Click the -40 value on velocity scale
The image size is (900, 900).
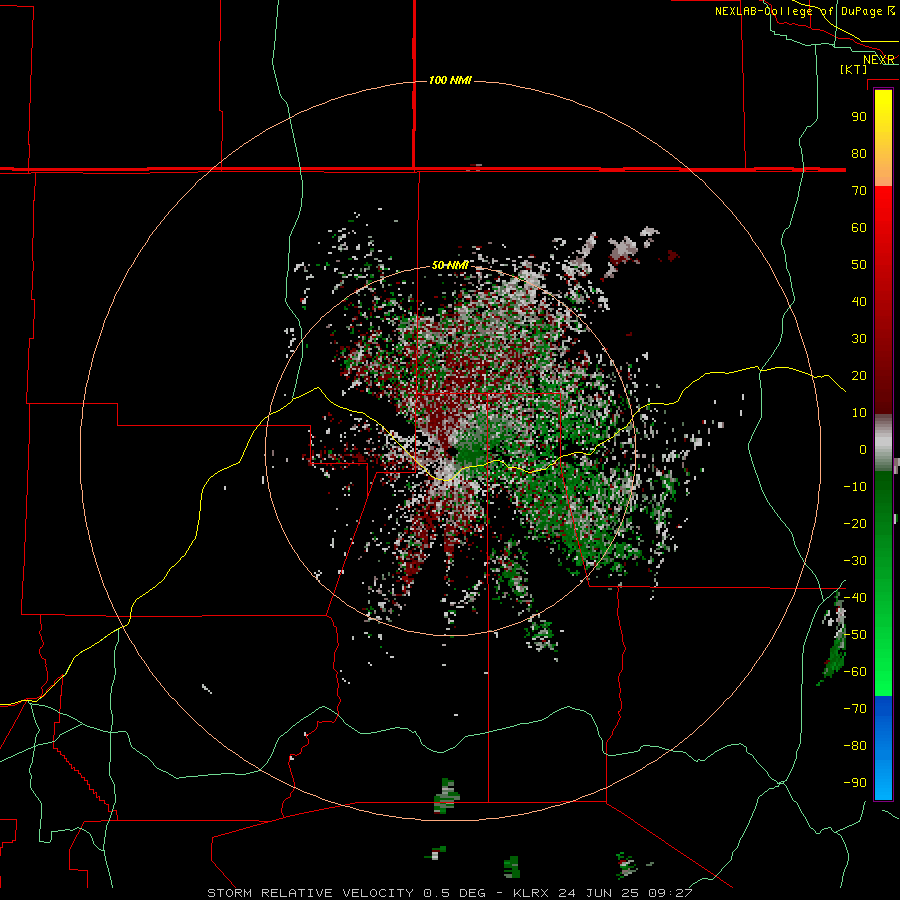pos(855,598)
